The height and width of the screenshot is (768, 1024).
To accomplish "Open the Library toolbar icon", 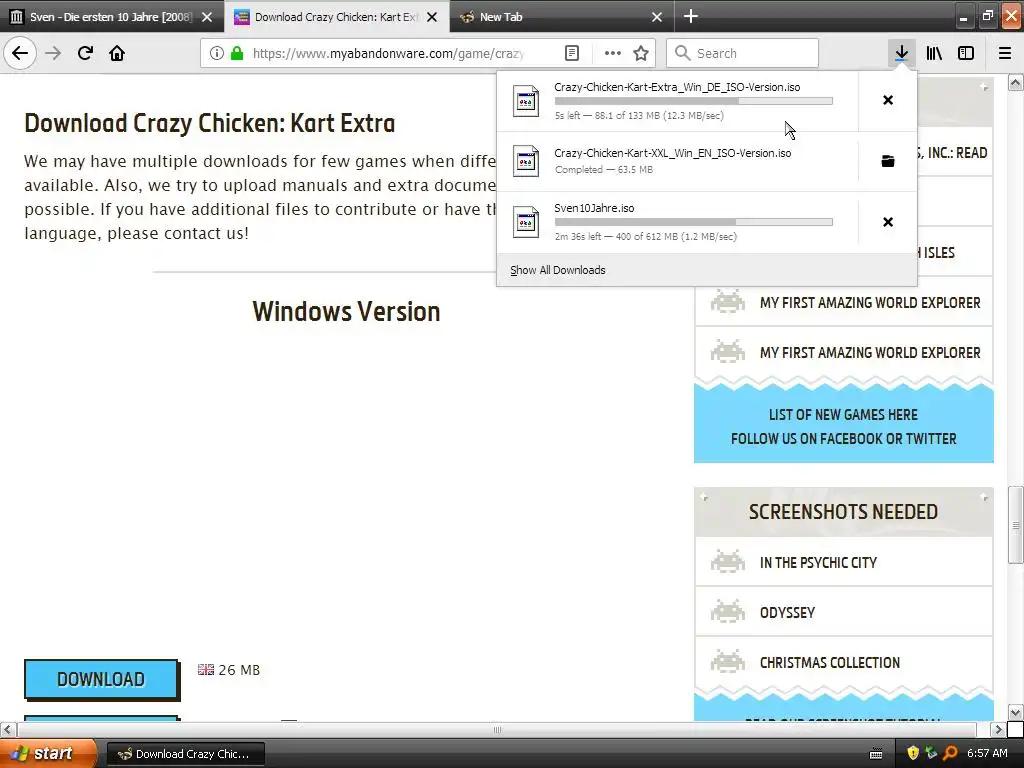I will (x=934, y=53).
